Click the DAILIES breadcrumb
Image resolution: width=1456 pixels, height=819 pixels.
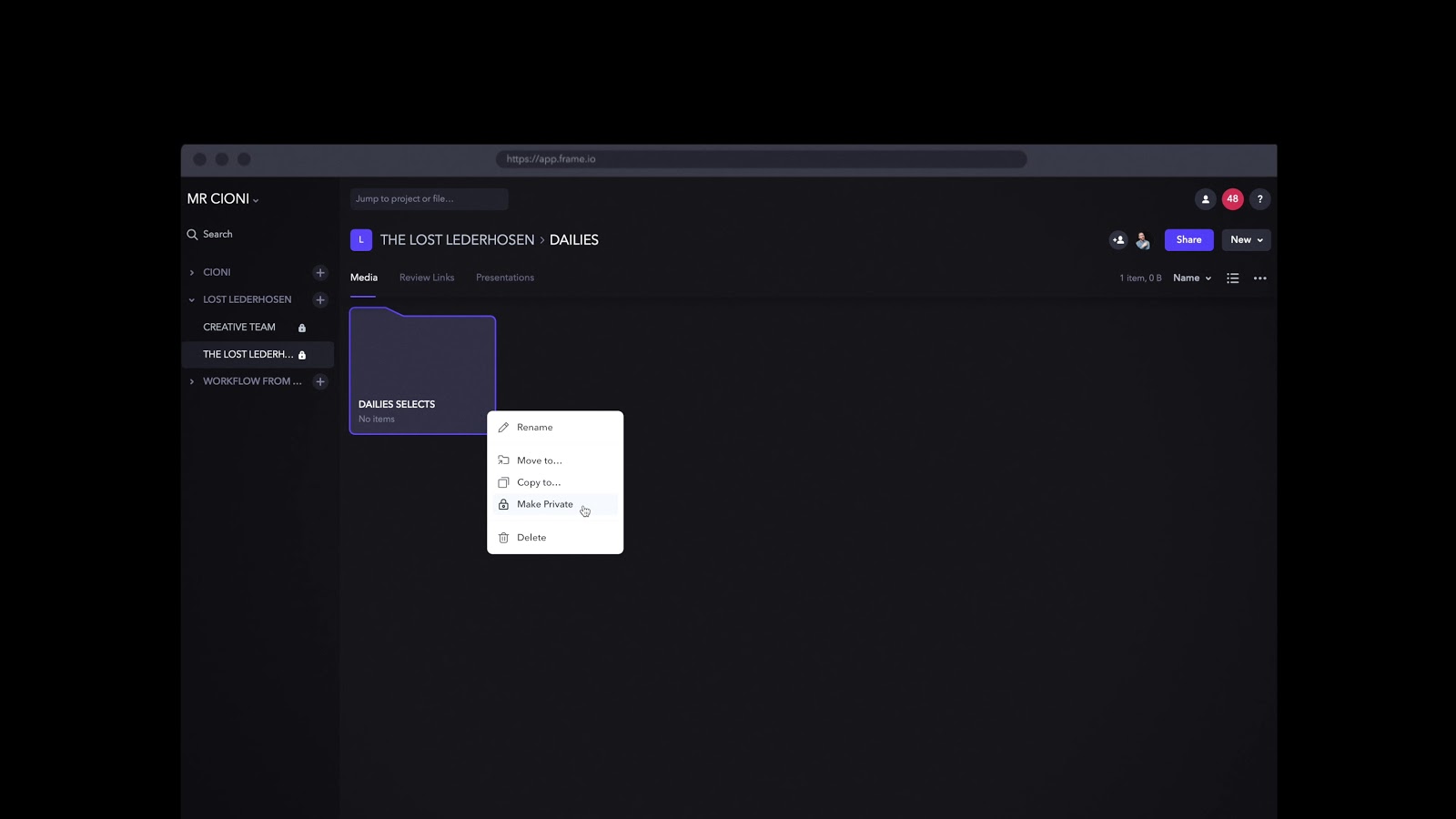point(573,240)
